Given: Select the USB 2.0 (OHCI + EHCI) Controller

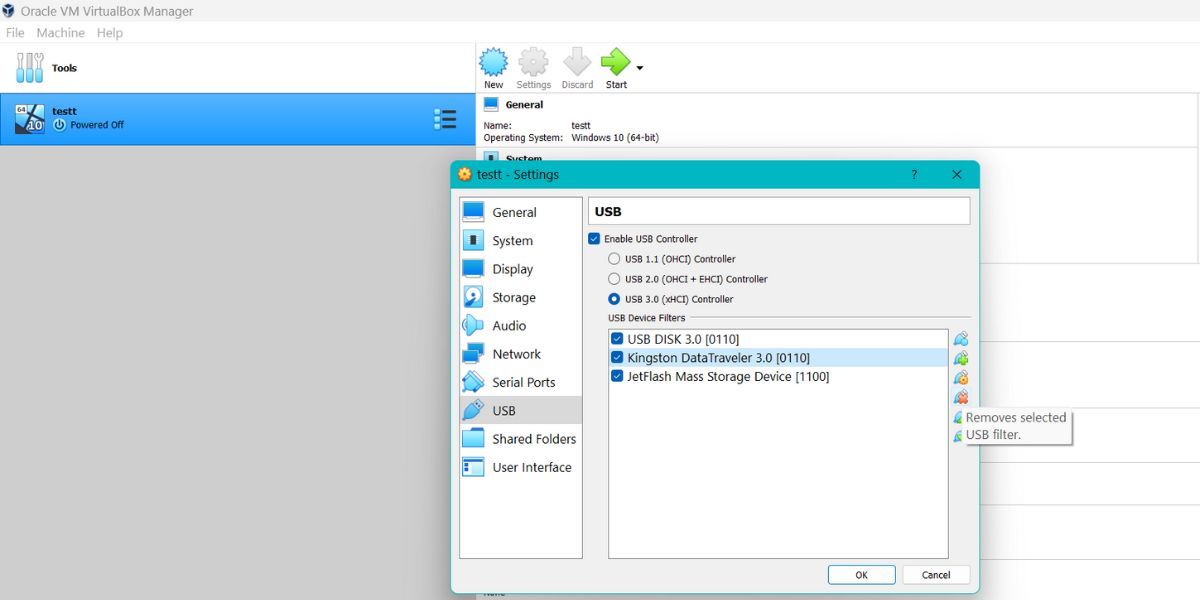Looking at the screenshot, I should point(614,279).
